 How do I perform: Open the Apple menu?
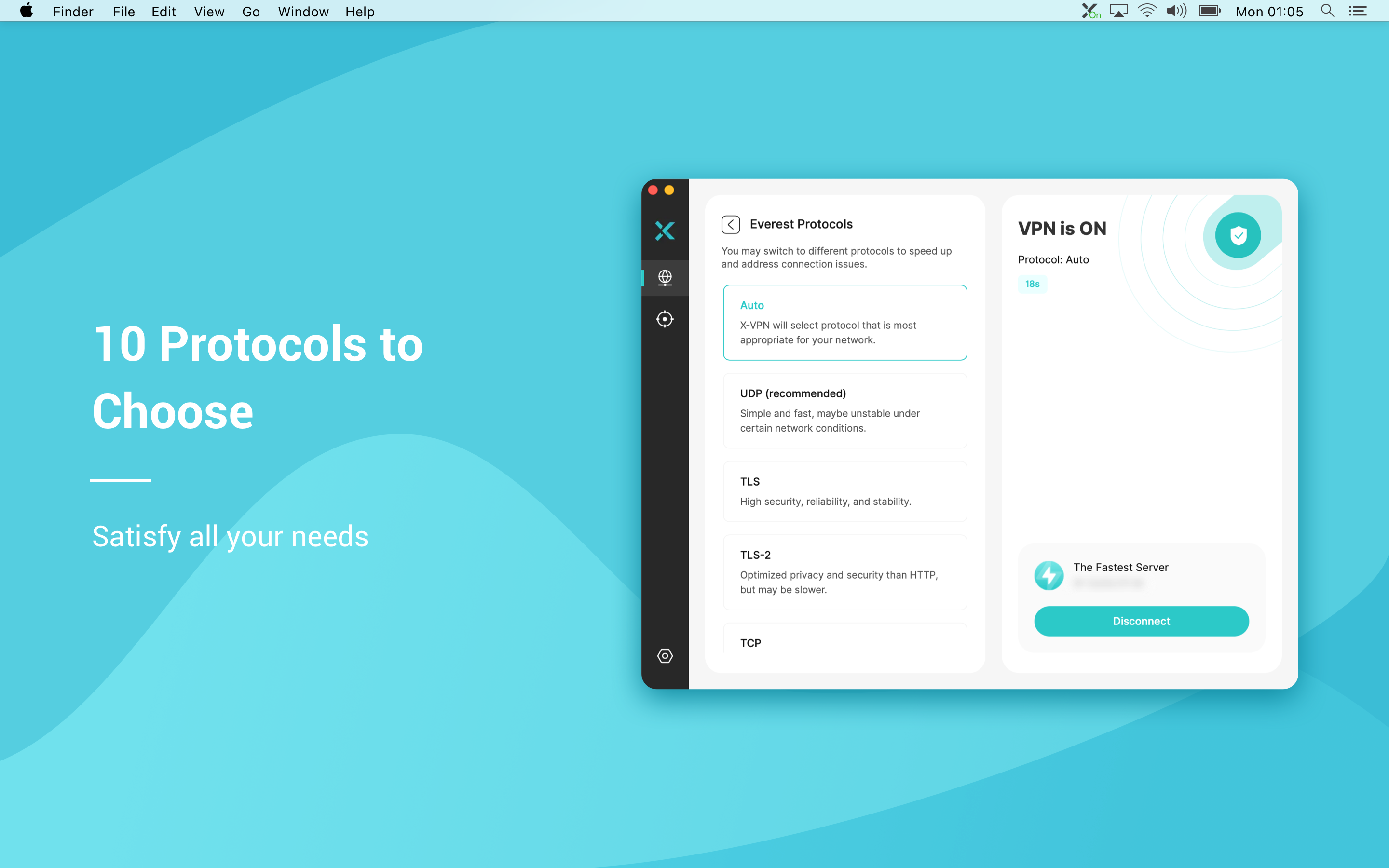(x=27, y=11)
